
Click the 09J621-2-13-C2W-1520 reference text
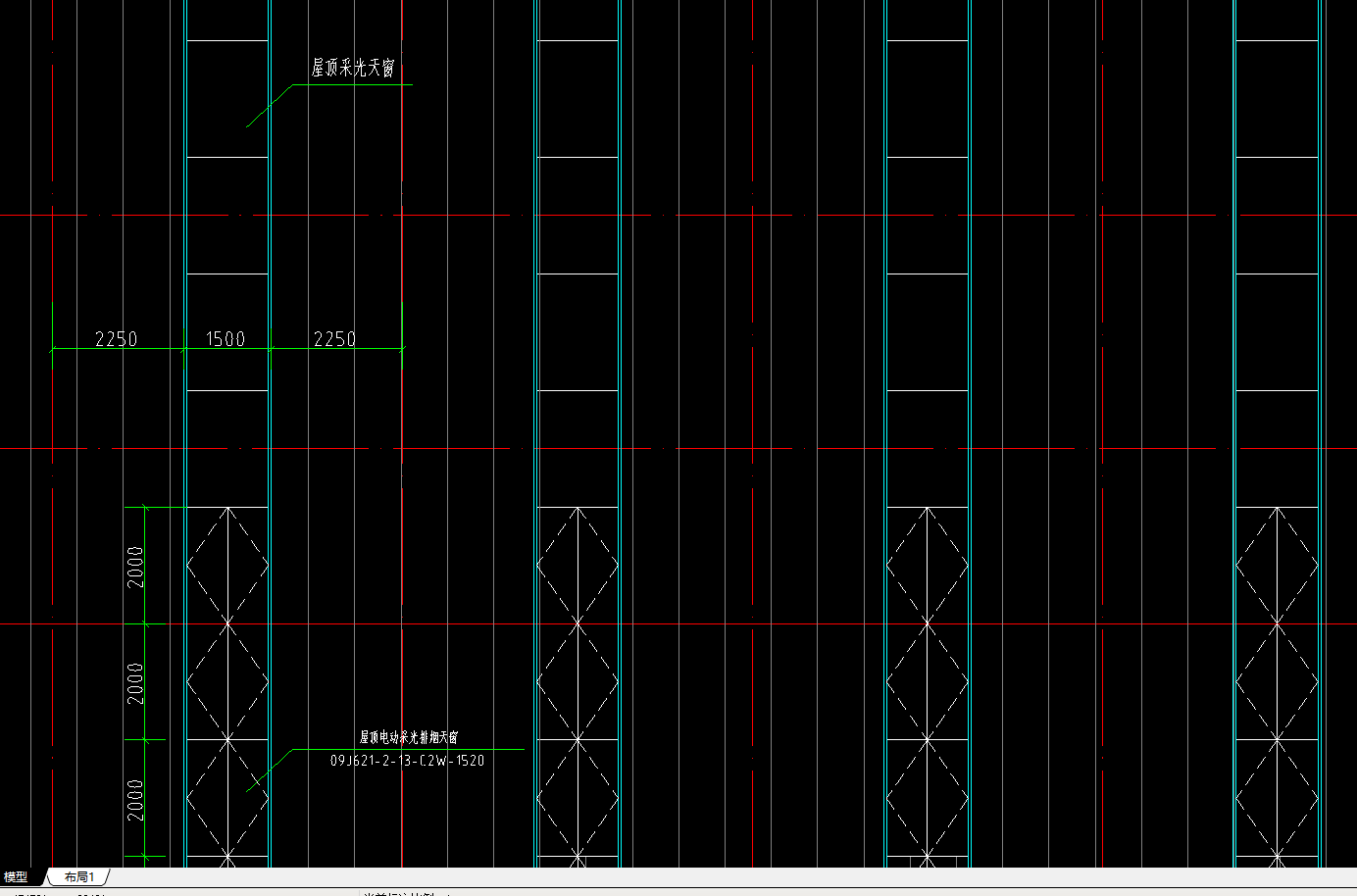coord(407,761)
